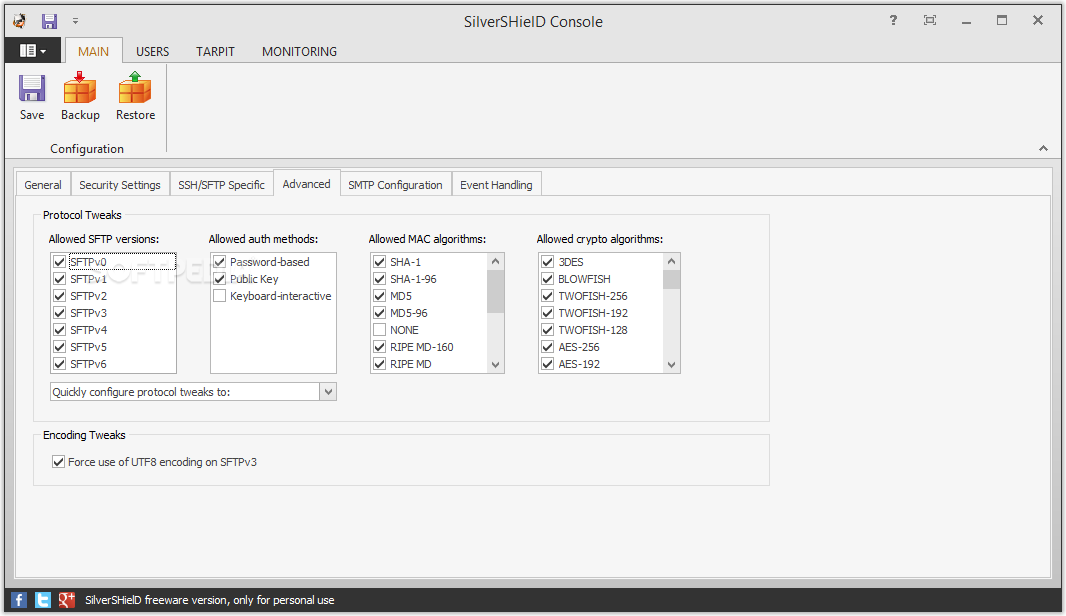Toggle the RIPE MD checkbox
The height and width of the screenshot is (616, 1066).
click(380, 364)
